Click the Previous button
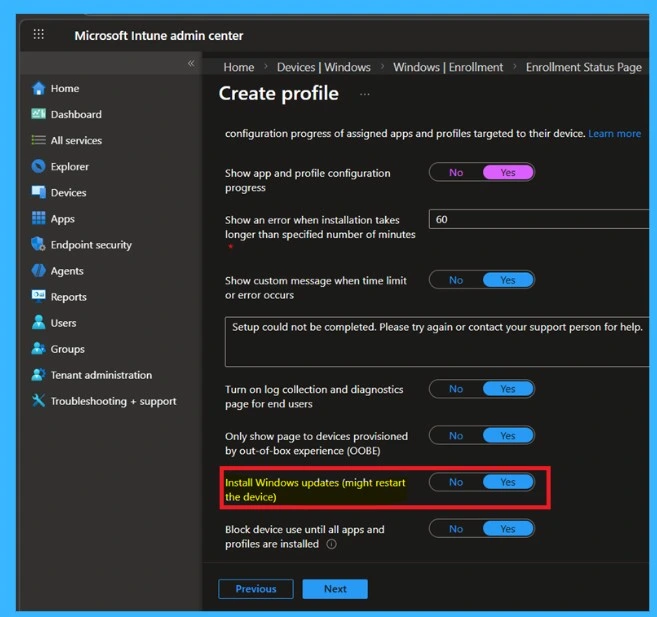 coord(256,589)
